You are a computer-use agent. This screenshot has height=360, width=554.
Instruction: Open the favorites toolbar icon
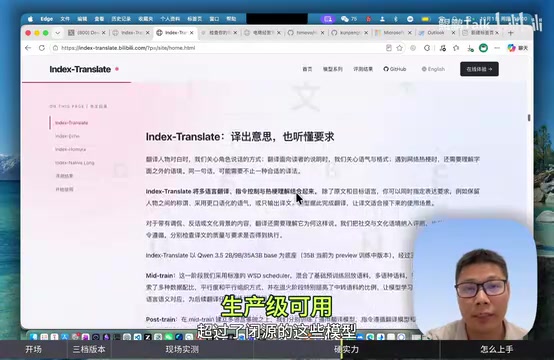[456, 48]
